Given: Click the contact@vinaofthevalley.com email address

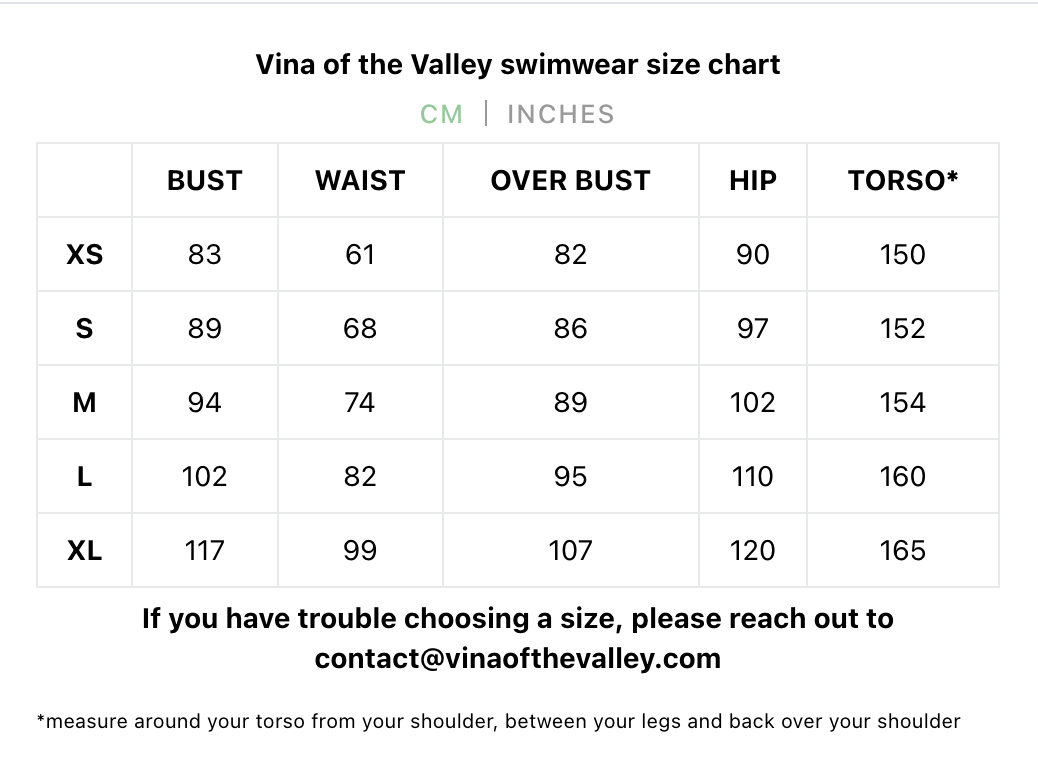Looking at the screenshot, I should pos(518,659).
